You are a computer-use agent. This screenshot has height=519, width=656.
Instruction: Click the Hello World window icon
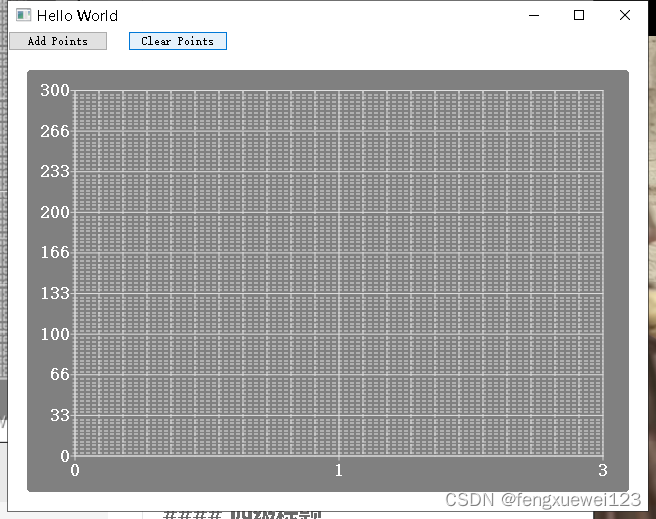pyautogui.click(x=23, y=15)
